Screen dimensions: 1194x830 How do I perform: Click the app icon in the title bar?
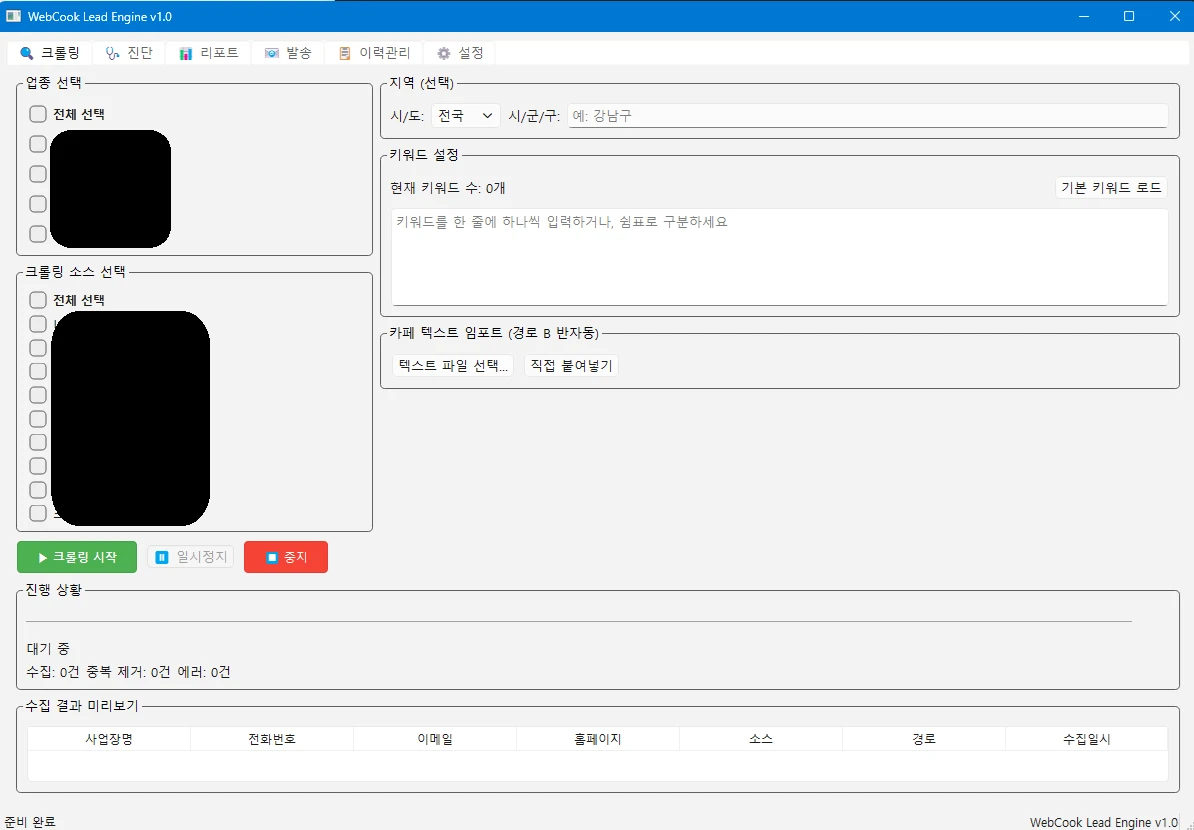pyautogui.click(x=13, y=16)
